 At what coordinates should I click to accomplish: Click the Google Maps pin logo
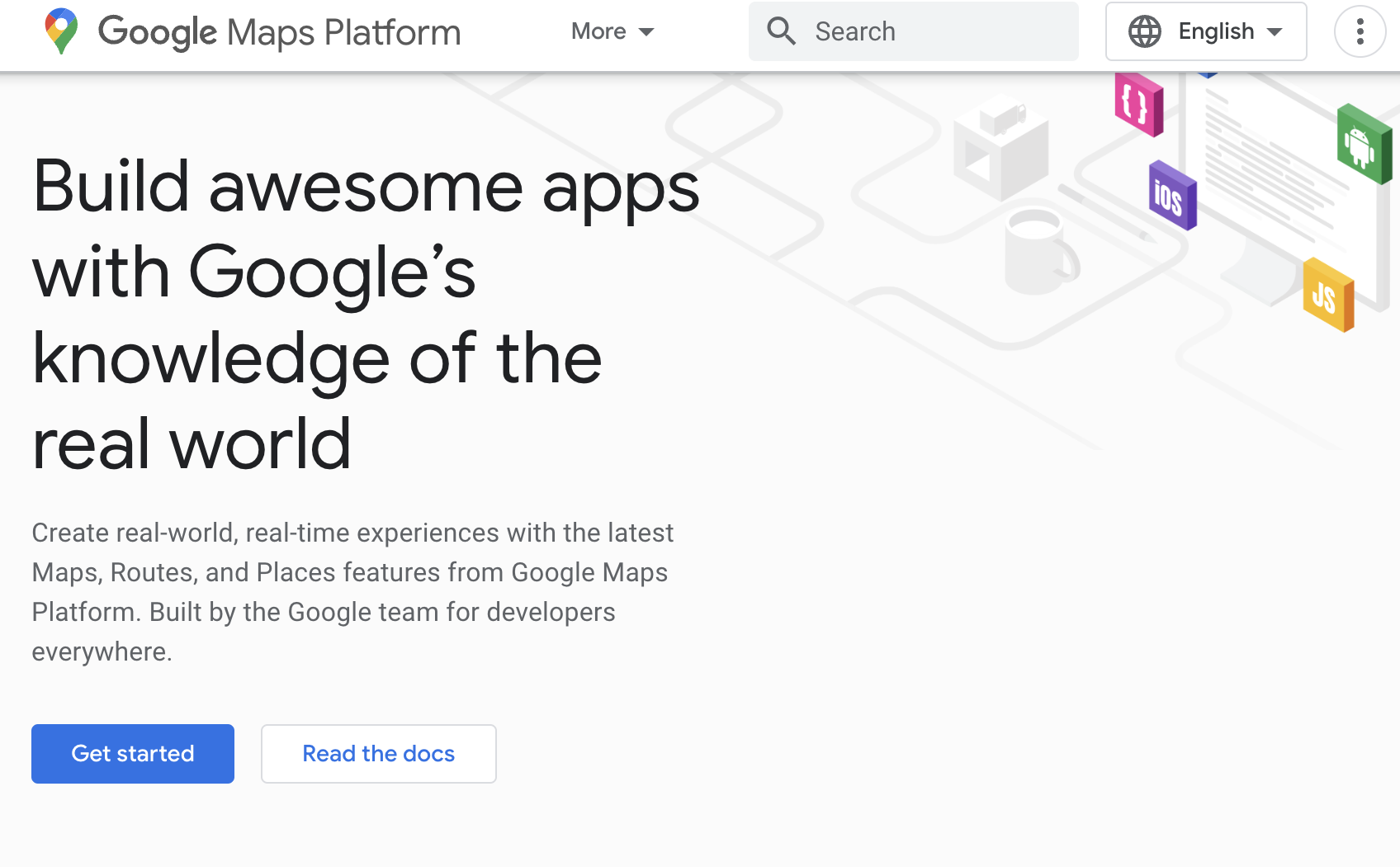click(61, 31)
